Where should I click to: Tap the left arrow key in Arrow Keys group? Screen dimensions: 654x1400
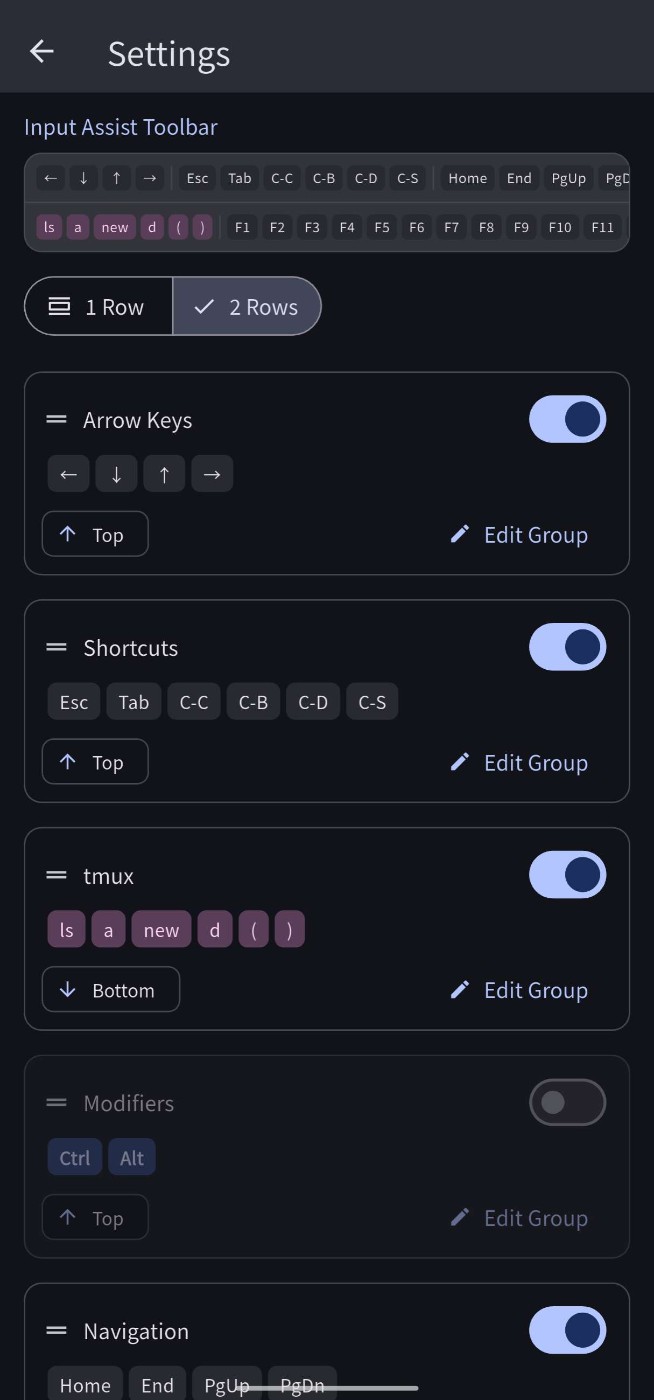click(68, 474)
